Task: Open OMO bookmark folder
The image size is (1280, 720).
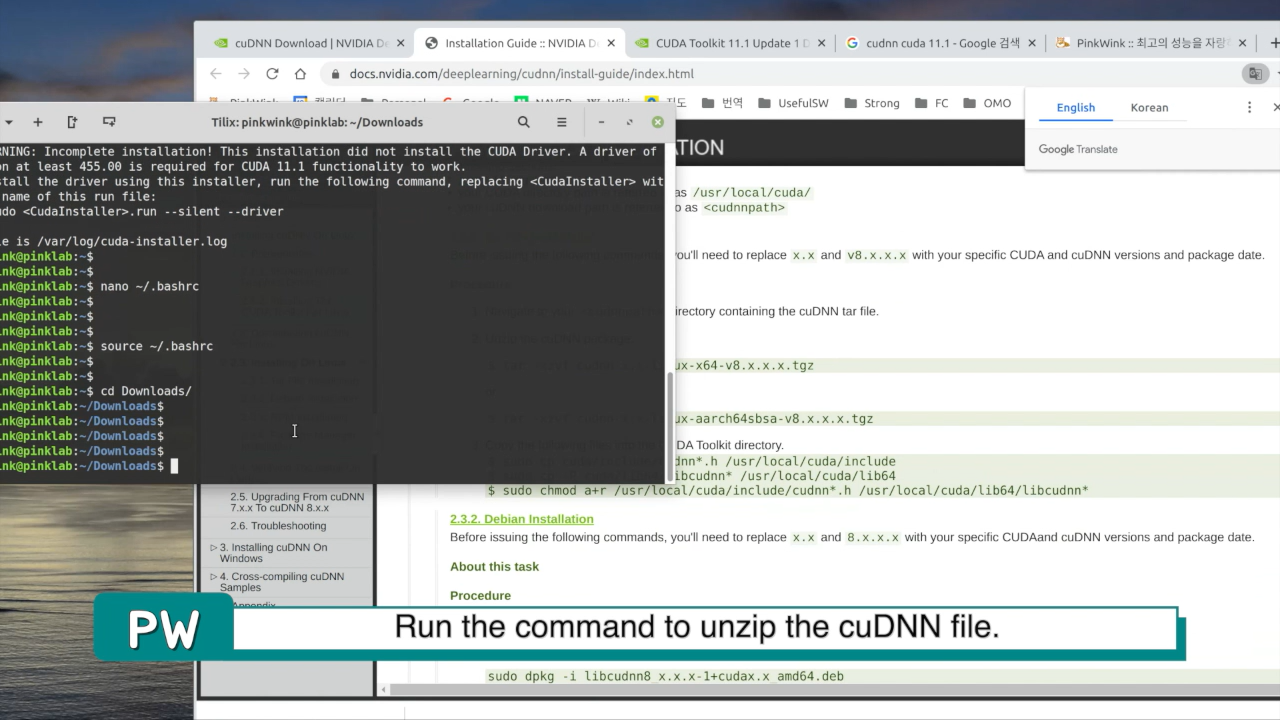Action: click(x=988, y=103)
